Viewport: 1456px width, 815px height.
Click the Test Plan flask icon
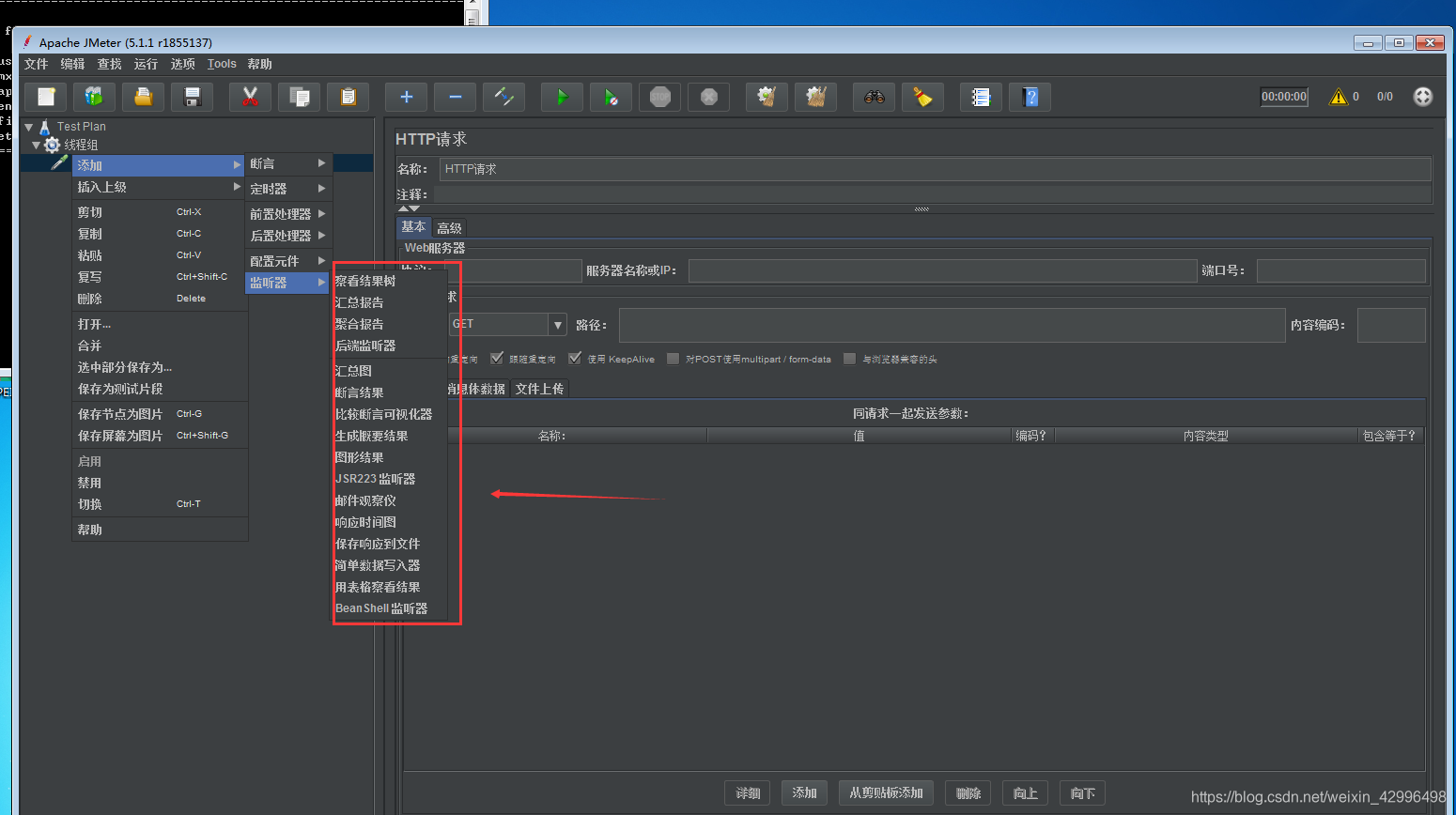pyautogui.click(x=44, y=127)
